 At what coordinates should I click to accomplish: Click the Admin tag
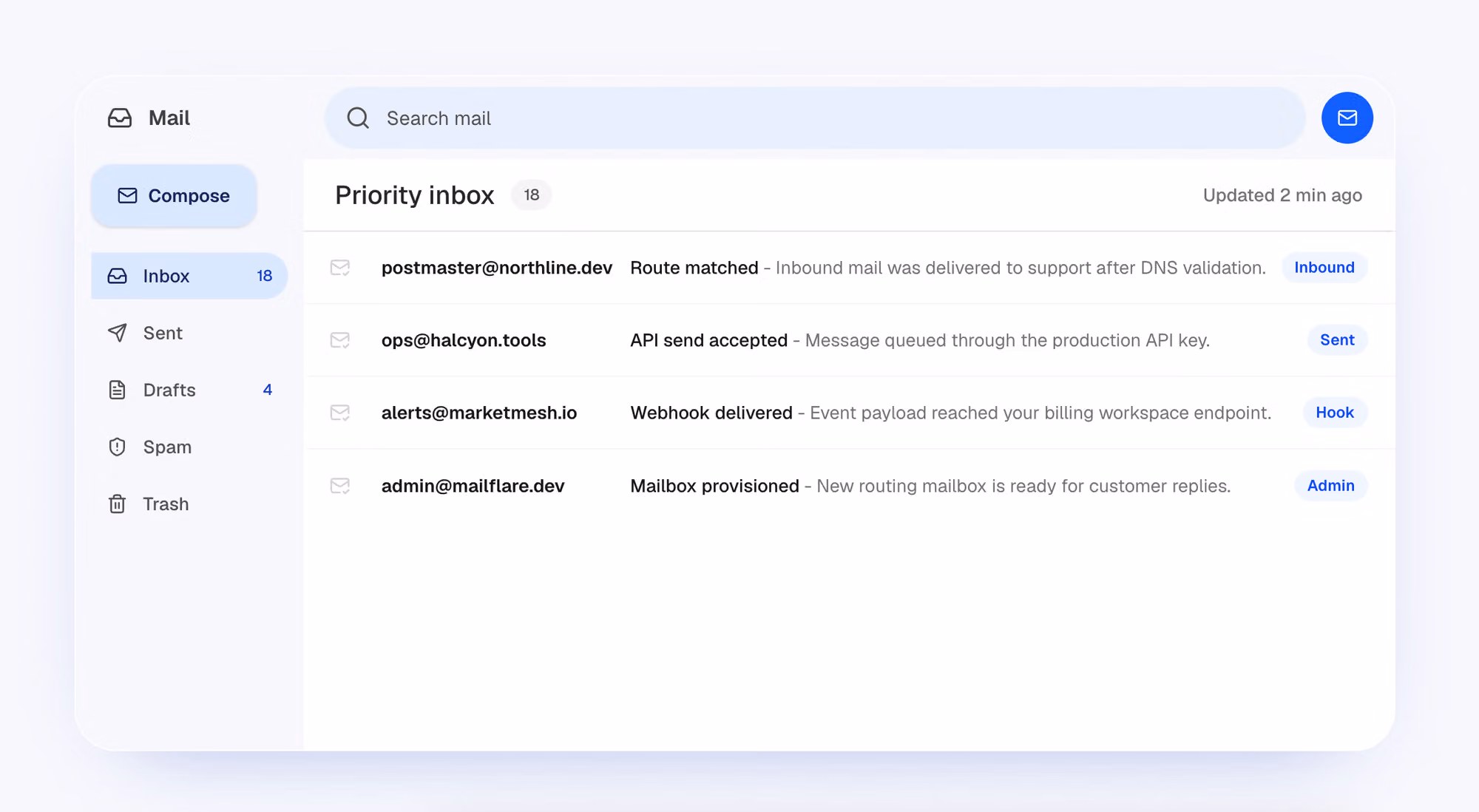point(1330,486)
